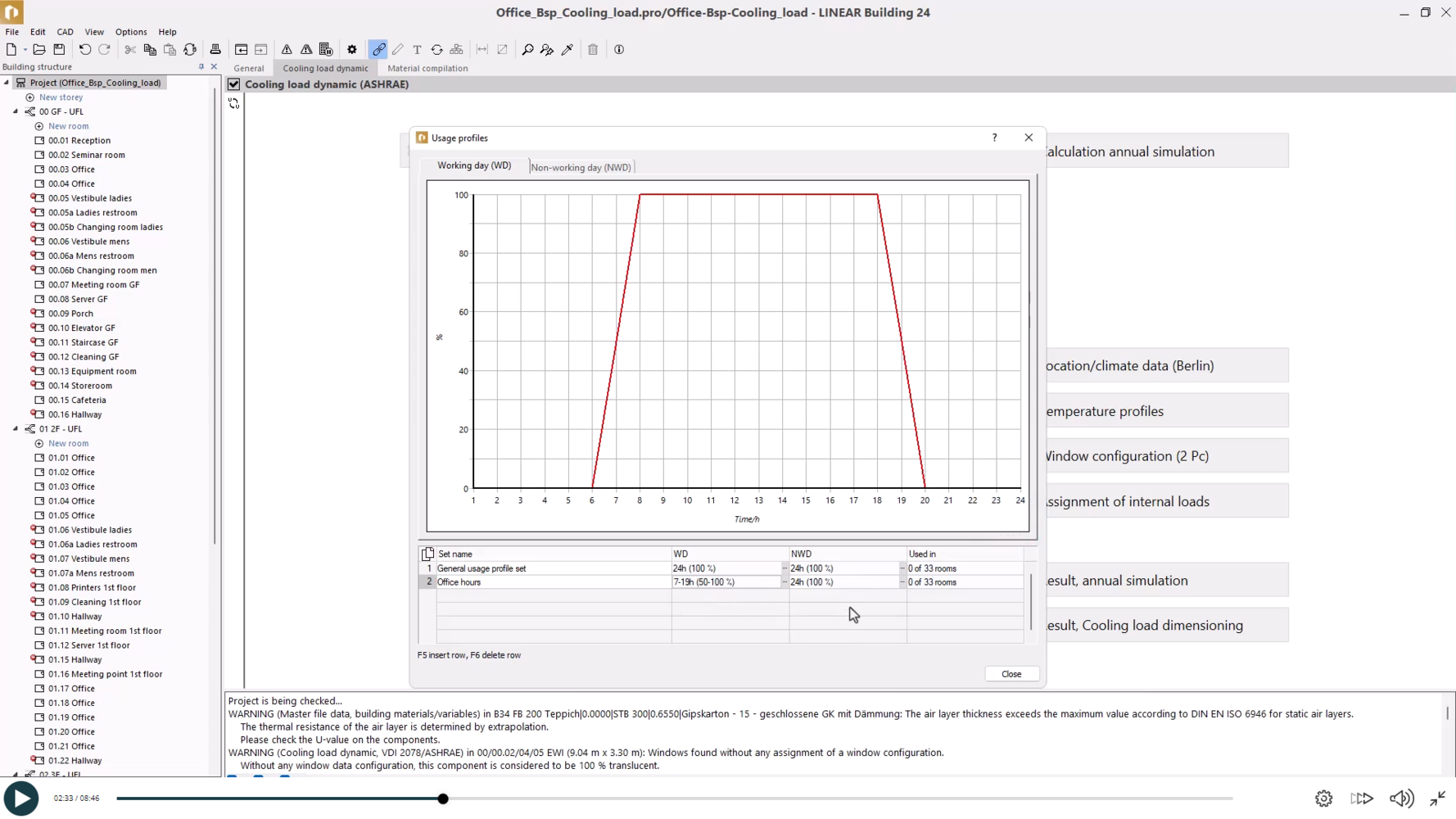Open the settings gear in toolbar
This screenshot has width=1456, height=819.
coord(352,50)
